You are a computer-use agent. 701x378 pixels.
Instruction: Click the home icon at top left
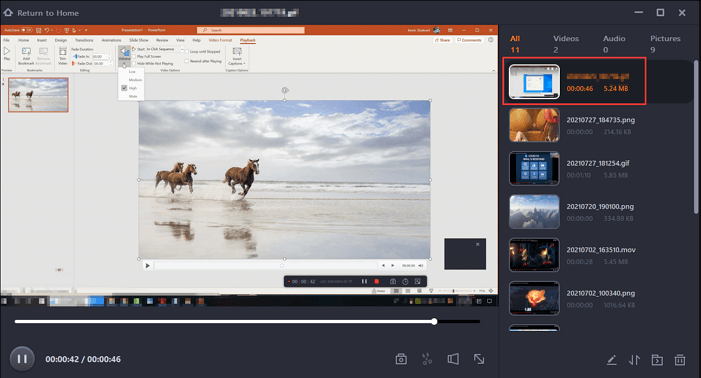coord(8,13)
